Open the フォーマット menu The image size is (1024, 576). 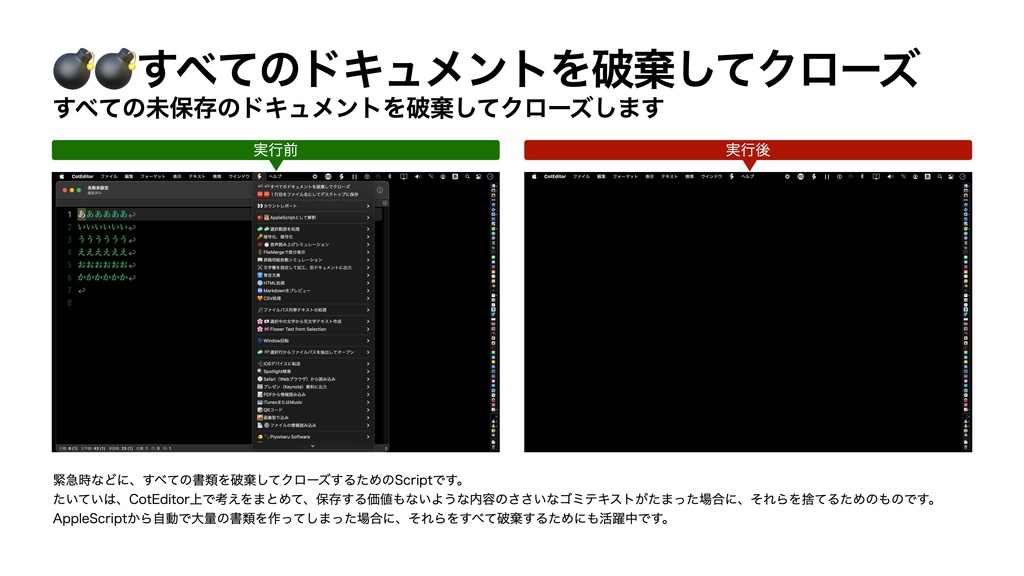pyautogui.click(x=152, y=176)
